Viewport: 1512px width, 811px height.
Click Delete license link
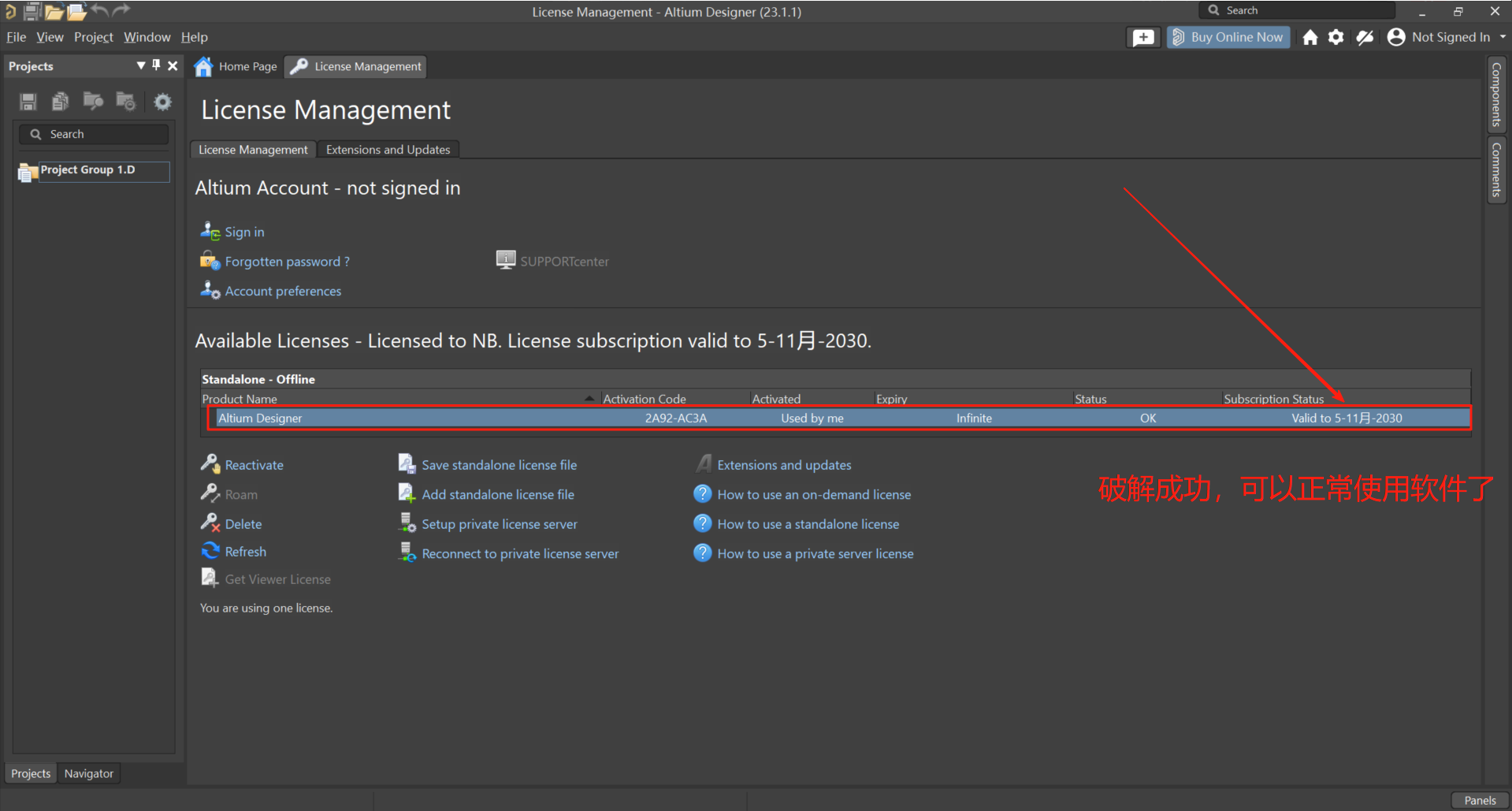(243, 524)
